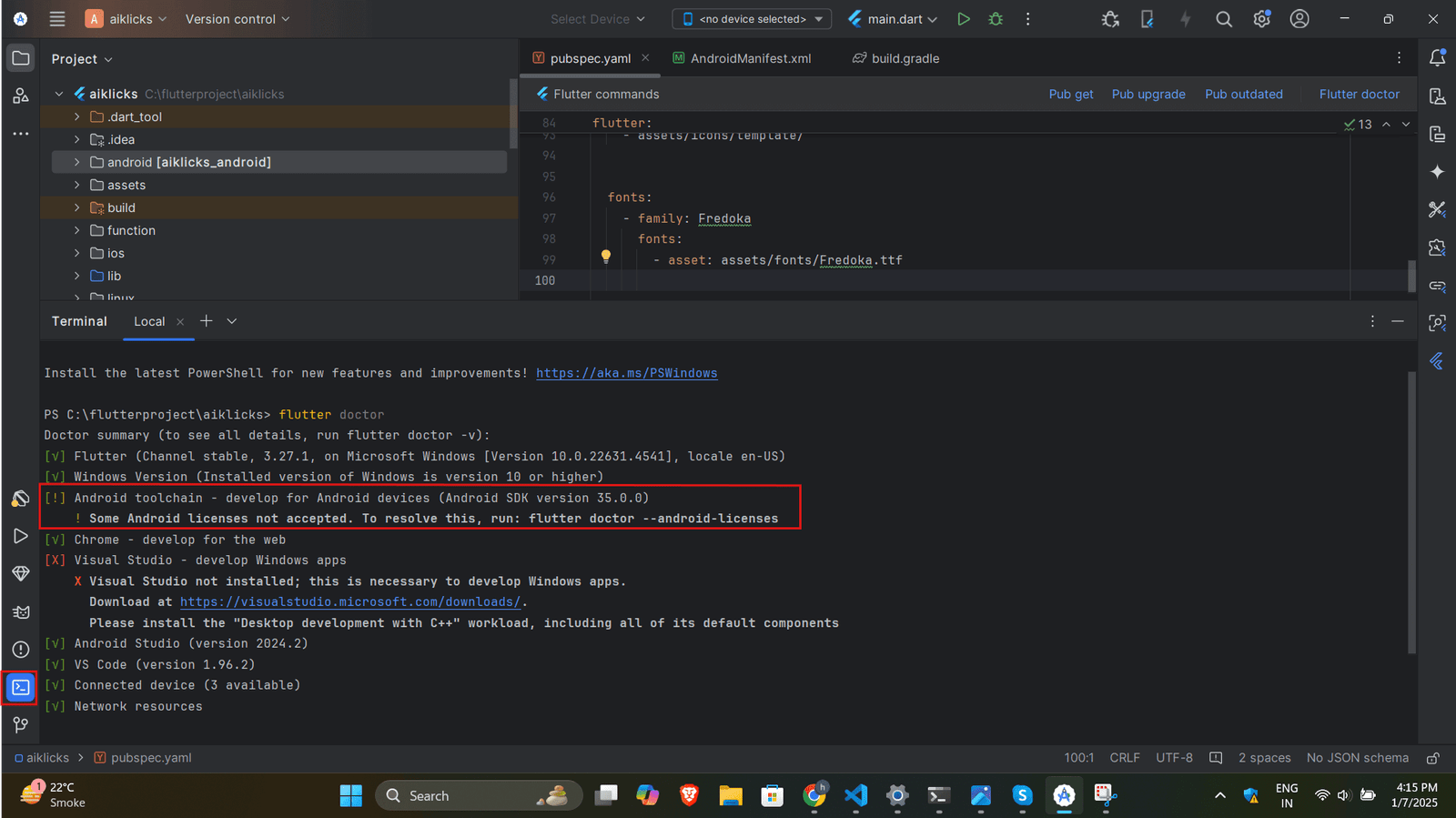Click the Run green play icon
The image size is (1456, 818).
click(964, 19)
